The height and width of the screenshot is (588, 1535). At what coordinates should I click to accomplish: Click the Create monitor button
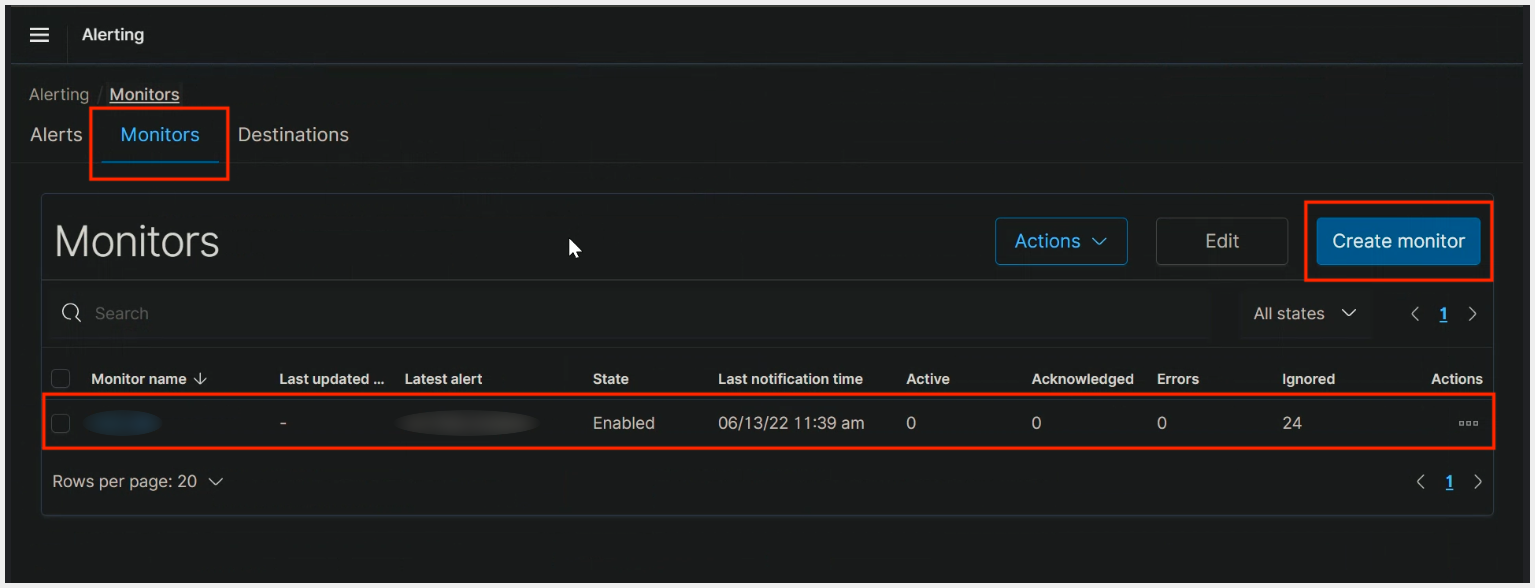pos(1397,240)
